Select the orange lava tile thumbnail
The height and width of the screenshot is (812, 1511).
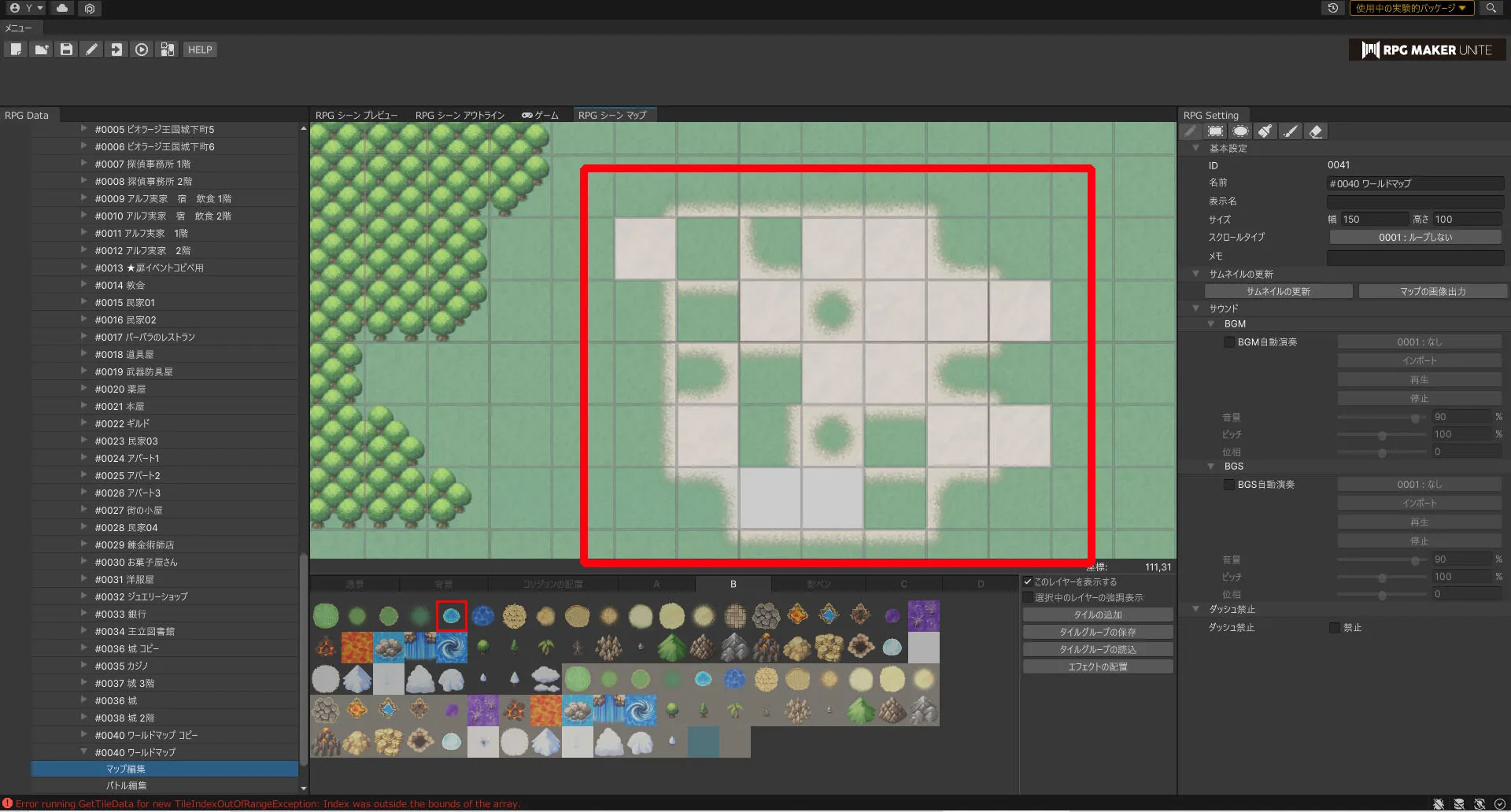[357, 648]
